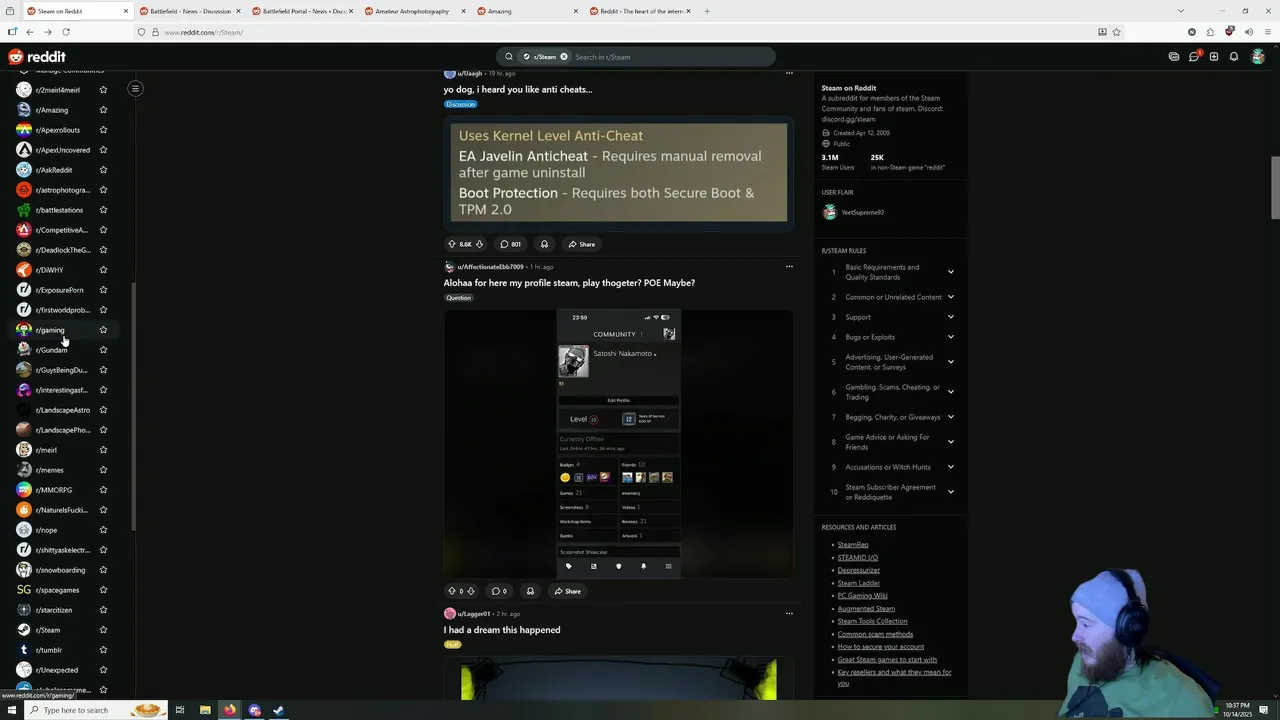Open the overflow menu on u/Lagger01 post
Screen dimensions: 1280x720
789,614
